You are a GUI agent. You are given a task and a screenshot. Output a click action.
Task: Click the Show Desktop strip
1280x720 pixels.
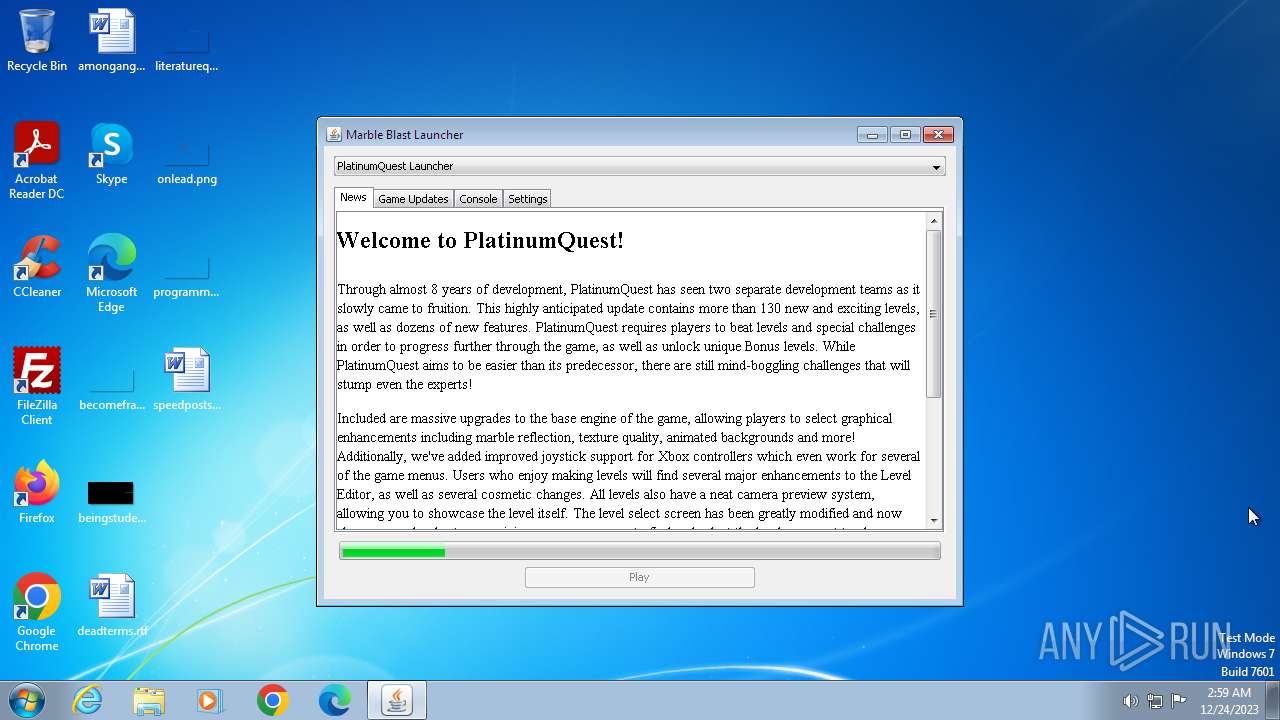[x=1272, y=700]
